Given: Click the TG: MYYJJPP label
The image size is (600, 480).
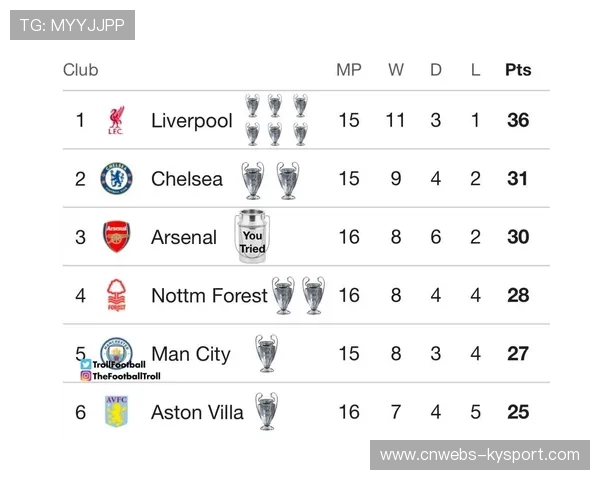Looking at the screenshot, I should (72, 25).
